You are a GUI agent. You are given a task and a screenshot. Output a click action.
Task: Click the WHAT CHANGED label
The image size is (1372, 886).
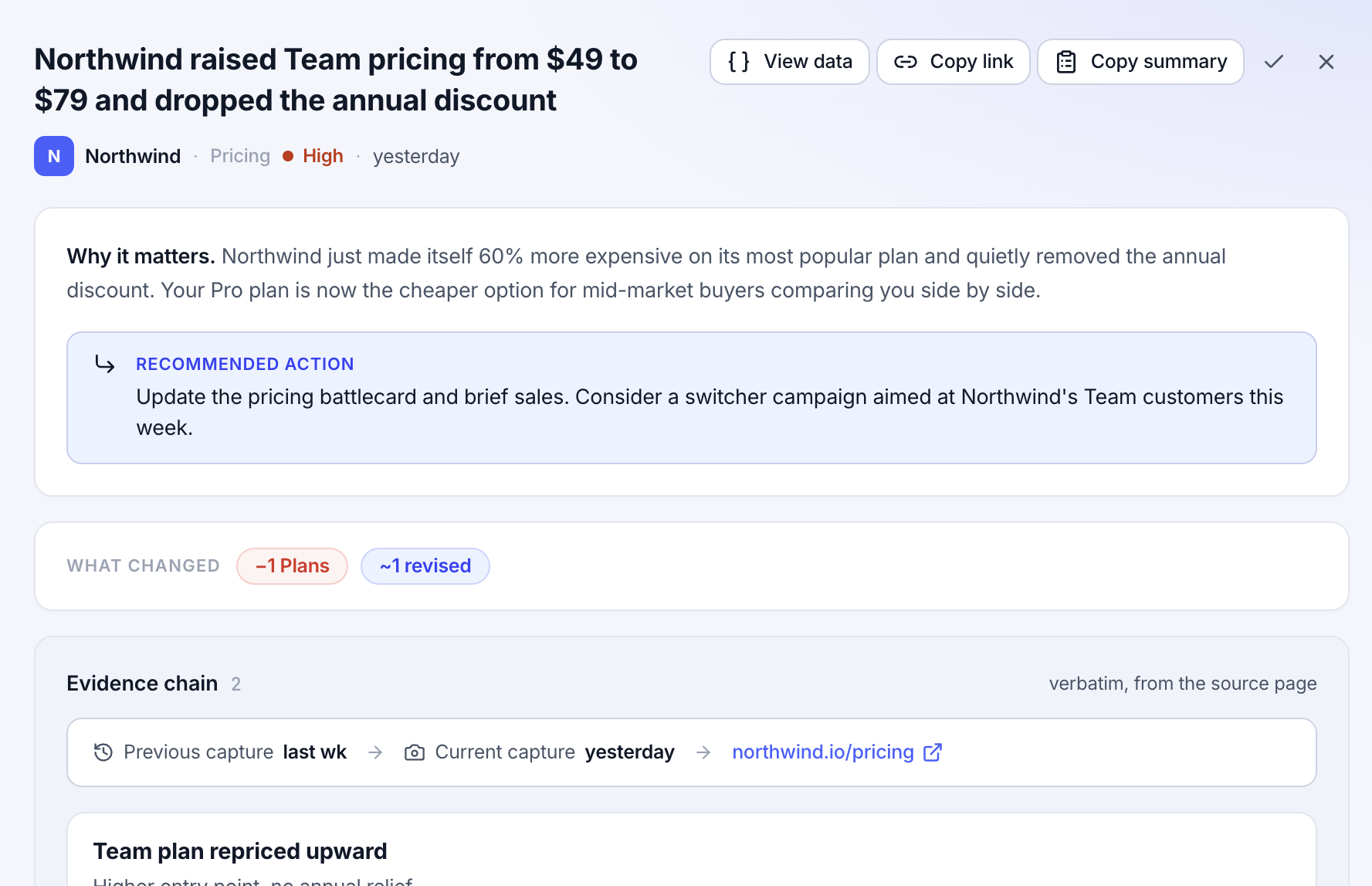coord(144,566)
